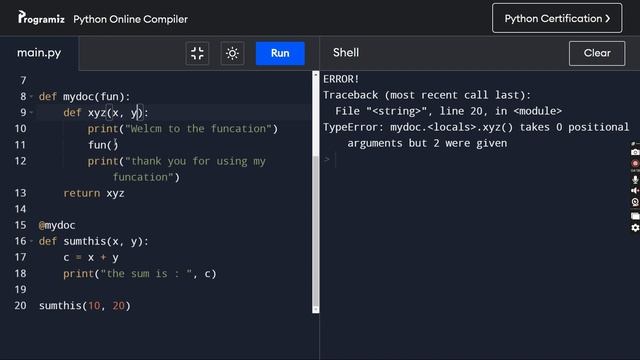
Task: Clear the Shell output
Action: click(597, 53)
